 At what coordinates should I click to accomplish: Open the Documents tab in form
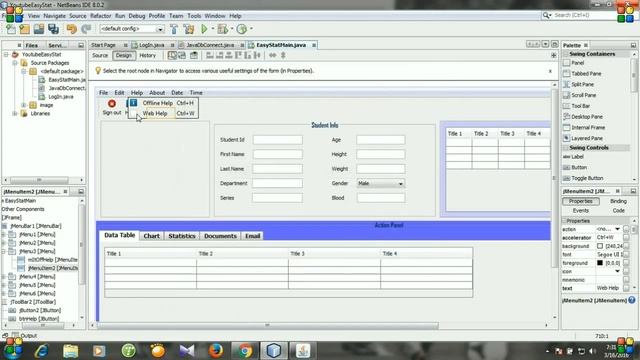pos(220,236)
